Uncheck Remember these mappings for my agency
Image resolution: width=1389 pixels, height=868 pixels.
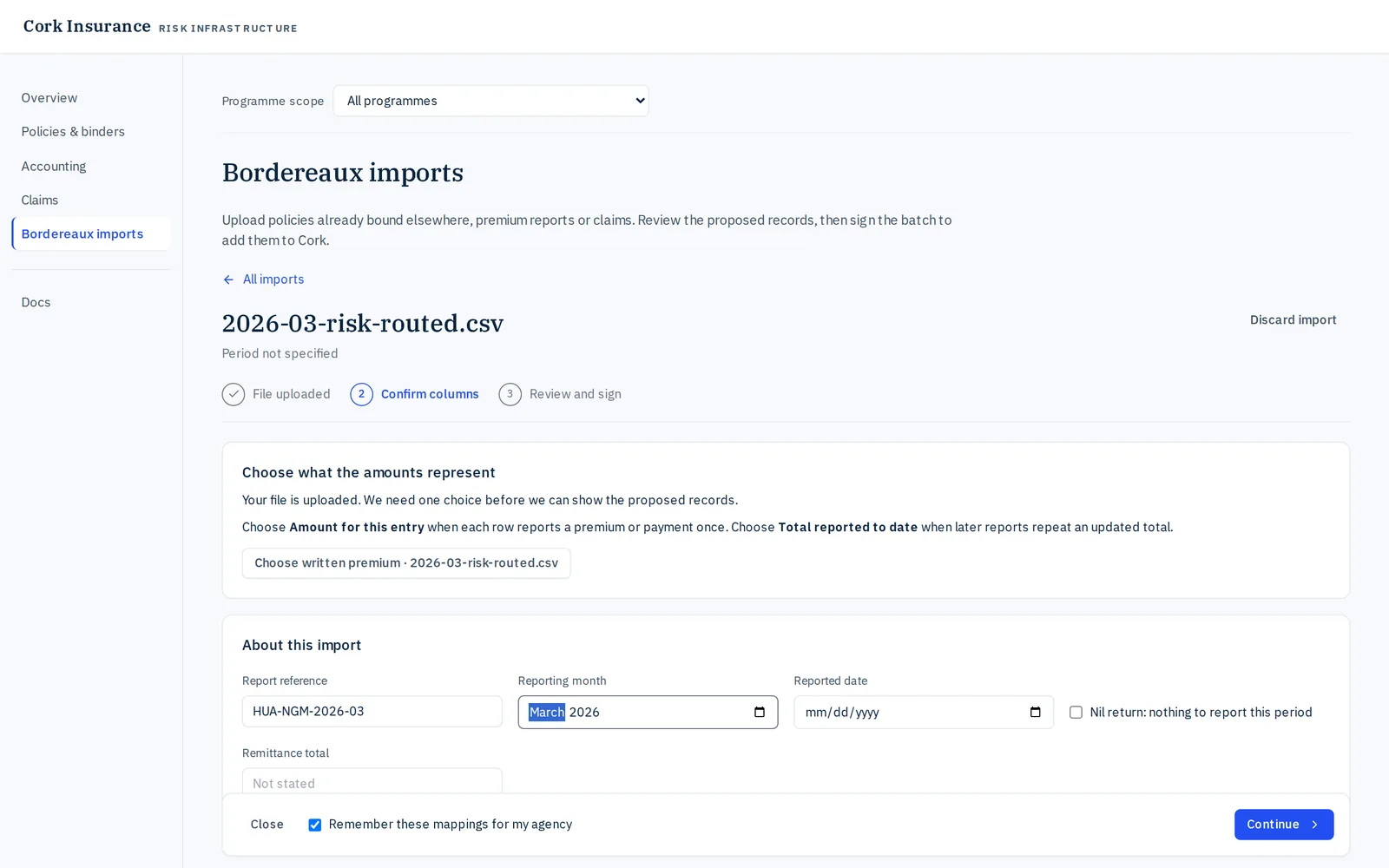point(315,825)
